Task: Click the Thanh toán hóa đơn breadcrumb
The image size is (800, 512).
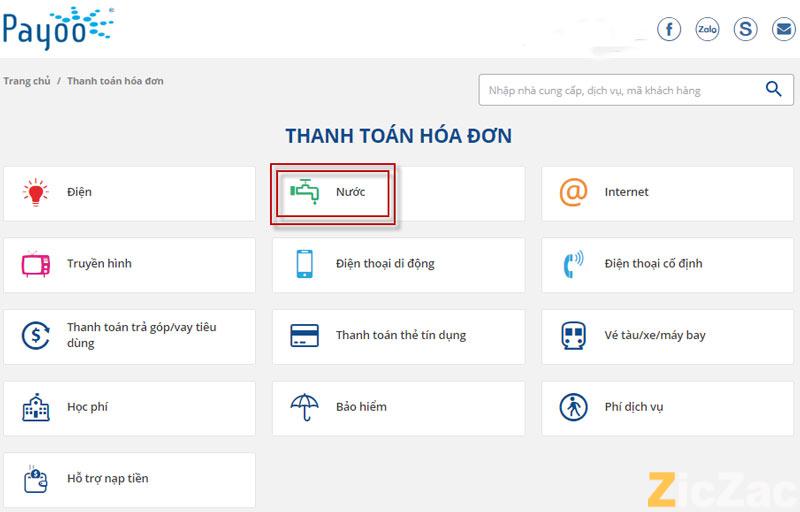Action: tap(115, 81)
